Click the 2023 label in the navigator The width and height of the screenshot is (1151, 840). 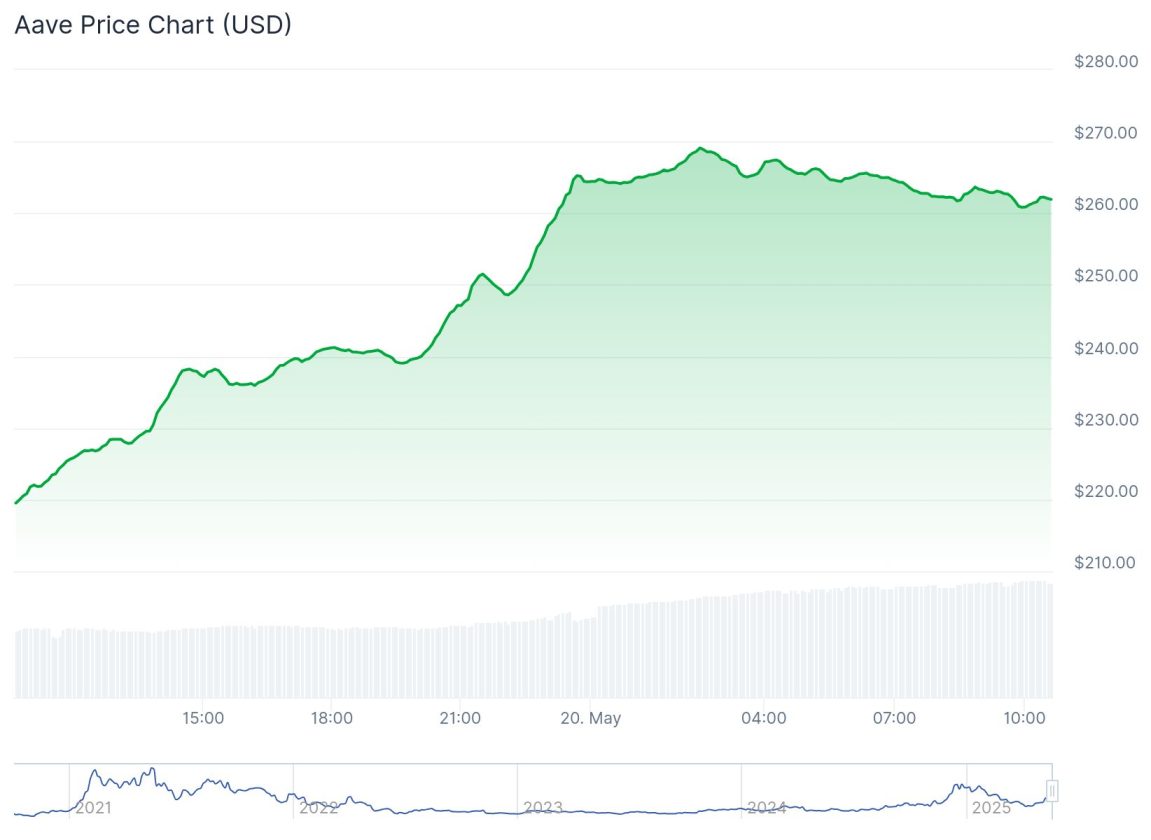coord(543,808)
